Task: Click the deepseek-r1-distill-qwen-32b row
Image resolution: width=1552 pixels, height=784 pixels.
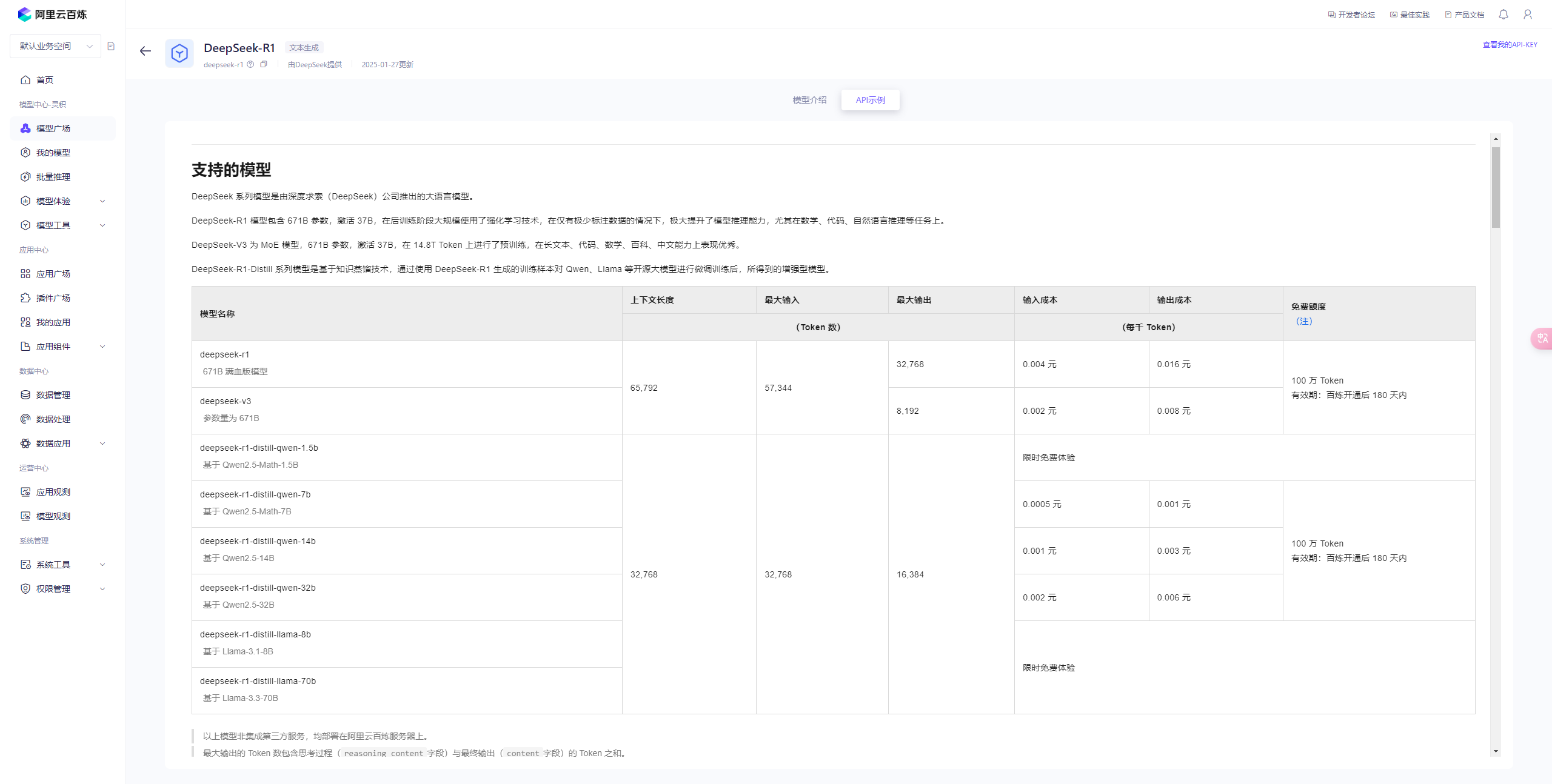Action: [407, 597]
